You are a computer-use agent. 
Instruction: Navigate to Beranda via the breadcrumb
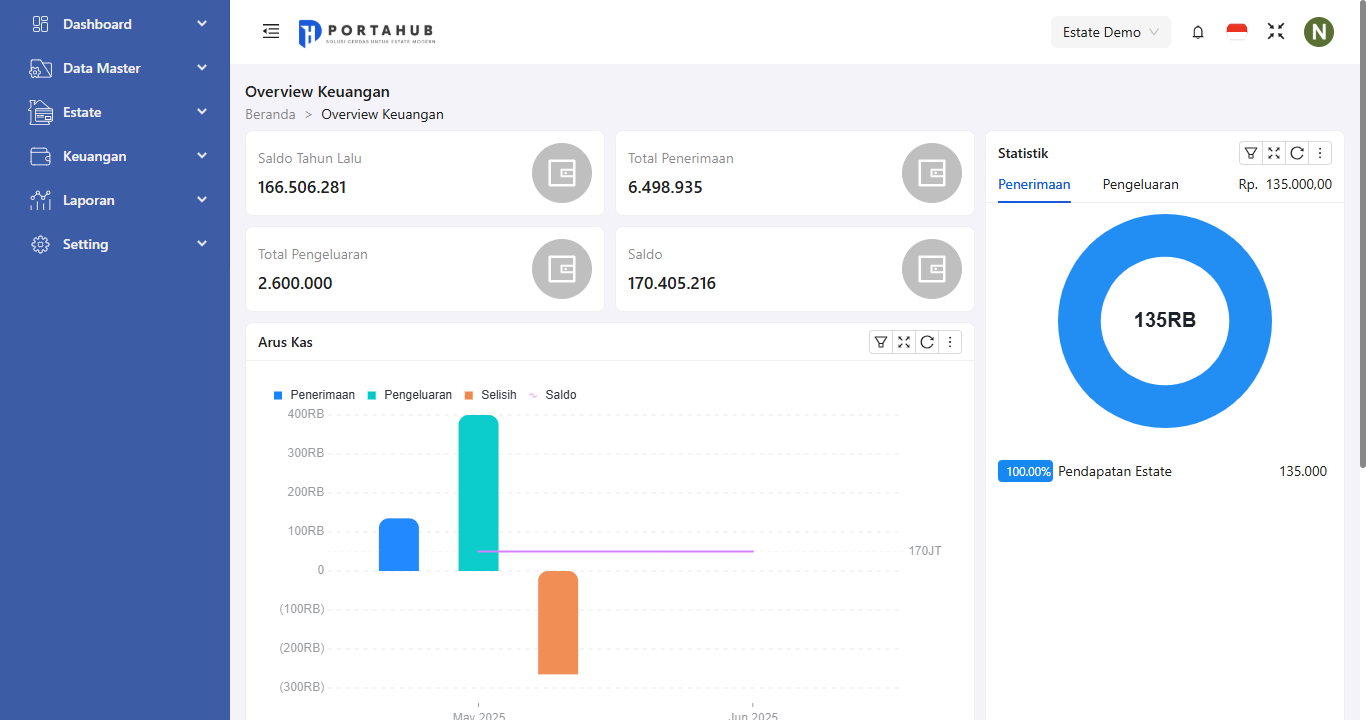tap(270, 114)
